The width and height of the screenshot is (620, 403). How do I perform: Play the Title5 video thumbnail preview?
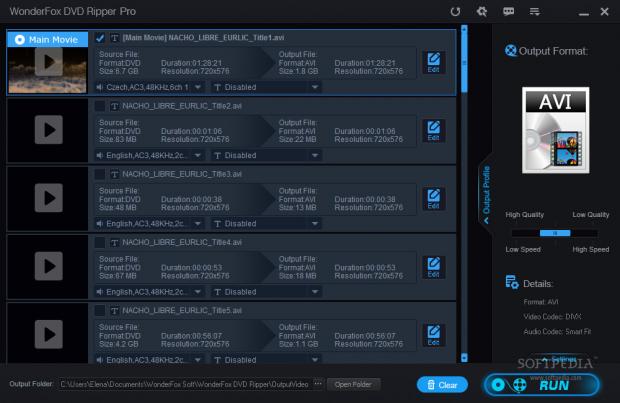click(x=48, y=335)
